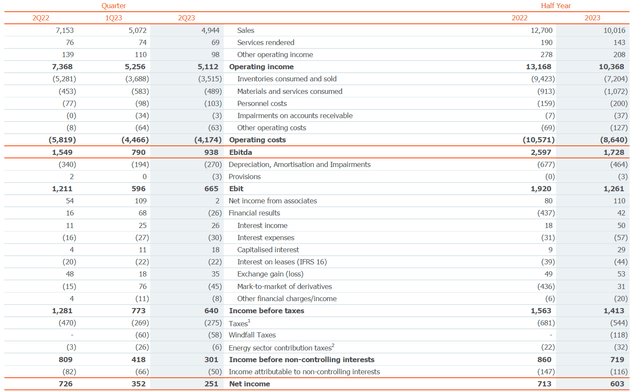Select Windfall Taxes half-year value '(118)'
Image resolution: width=640 pixels, height=392 pixels.
[x=618, y=335]
